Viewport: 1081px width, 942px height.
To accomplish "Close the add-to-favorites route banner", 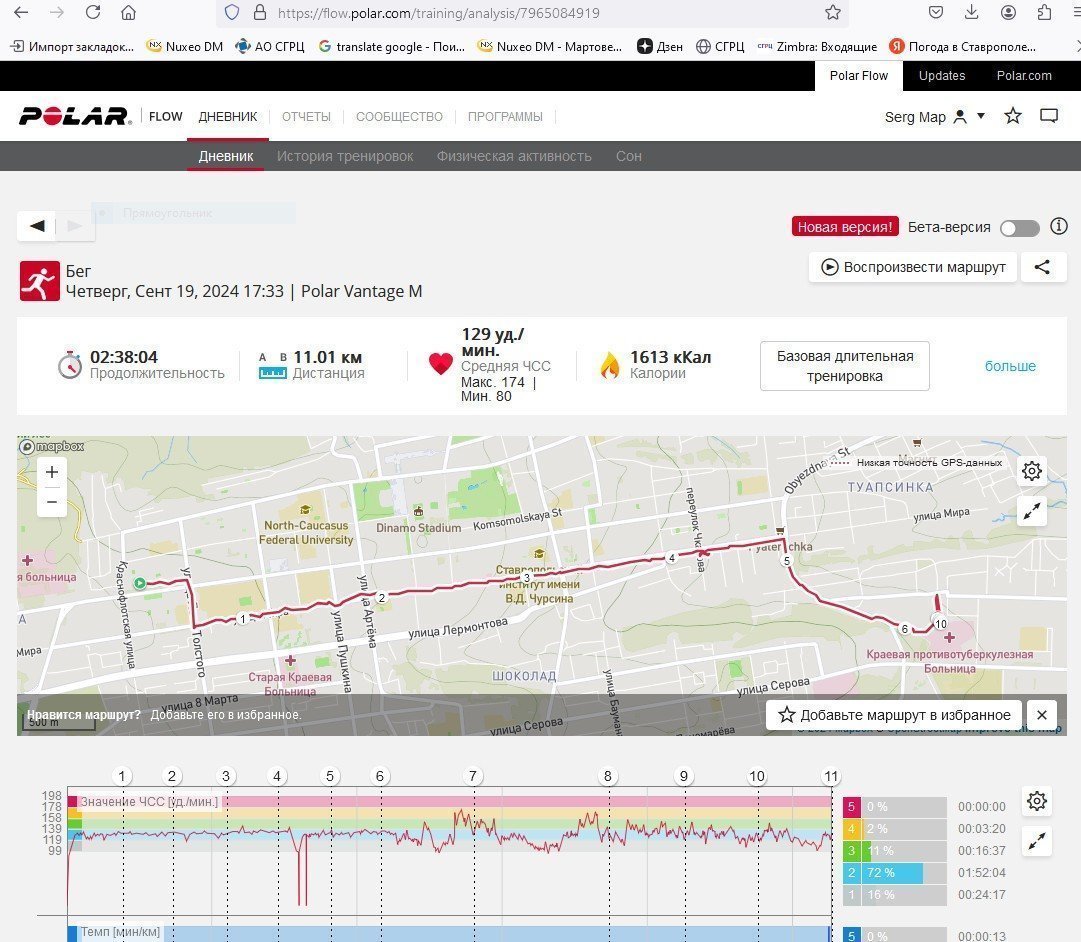I will 1042,715.
